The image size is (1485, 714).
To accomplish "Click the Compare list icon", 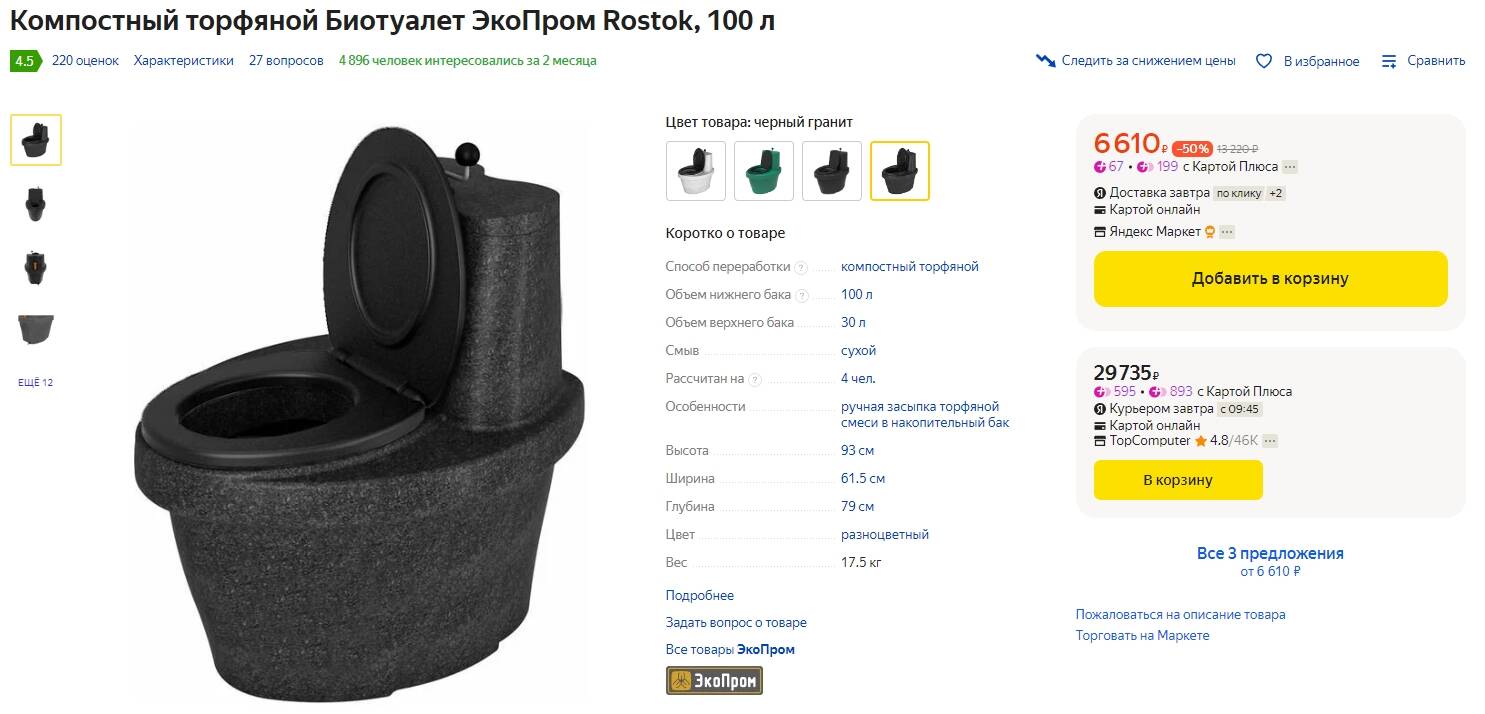I will [1389, 61].
